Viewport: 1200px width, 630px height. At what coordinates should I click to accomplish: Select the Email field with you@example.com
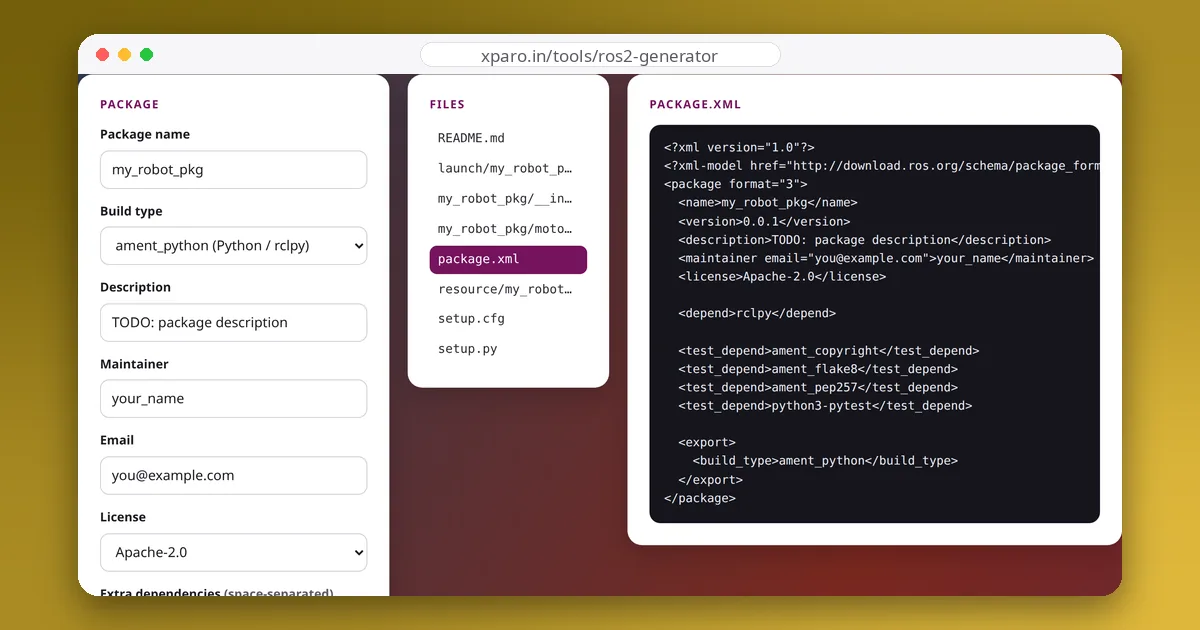pyautogui.click(x=233, y=476)
